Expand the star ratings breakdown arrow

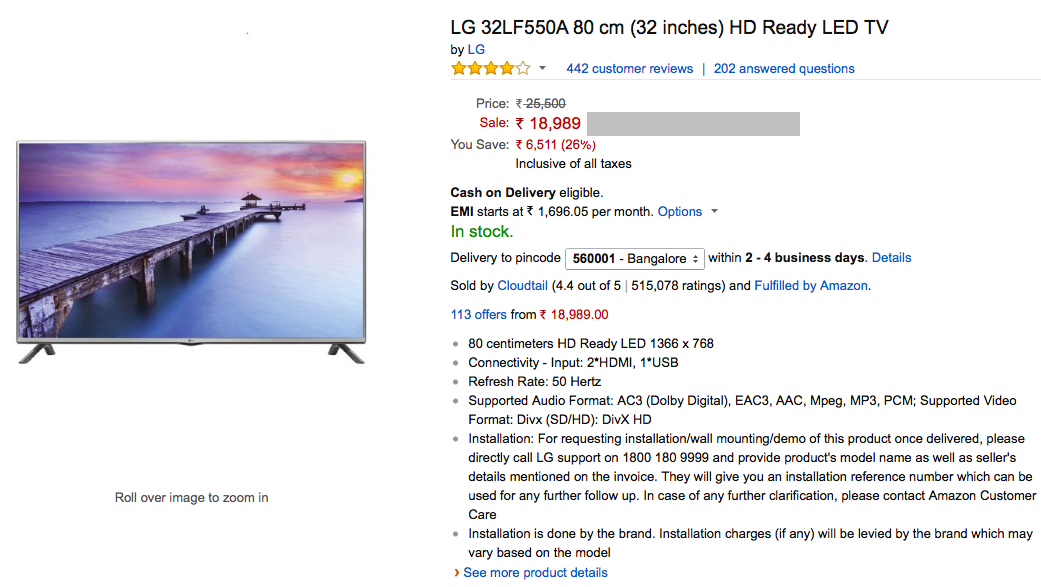point(543,69)
